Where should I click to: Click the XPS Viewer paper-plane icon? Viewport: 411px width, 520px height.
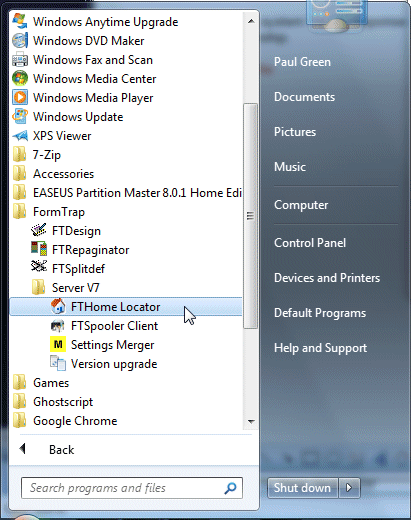click(x=20, y=136)
